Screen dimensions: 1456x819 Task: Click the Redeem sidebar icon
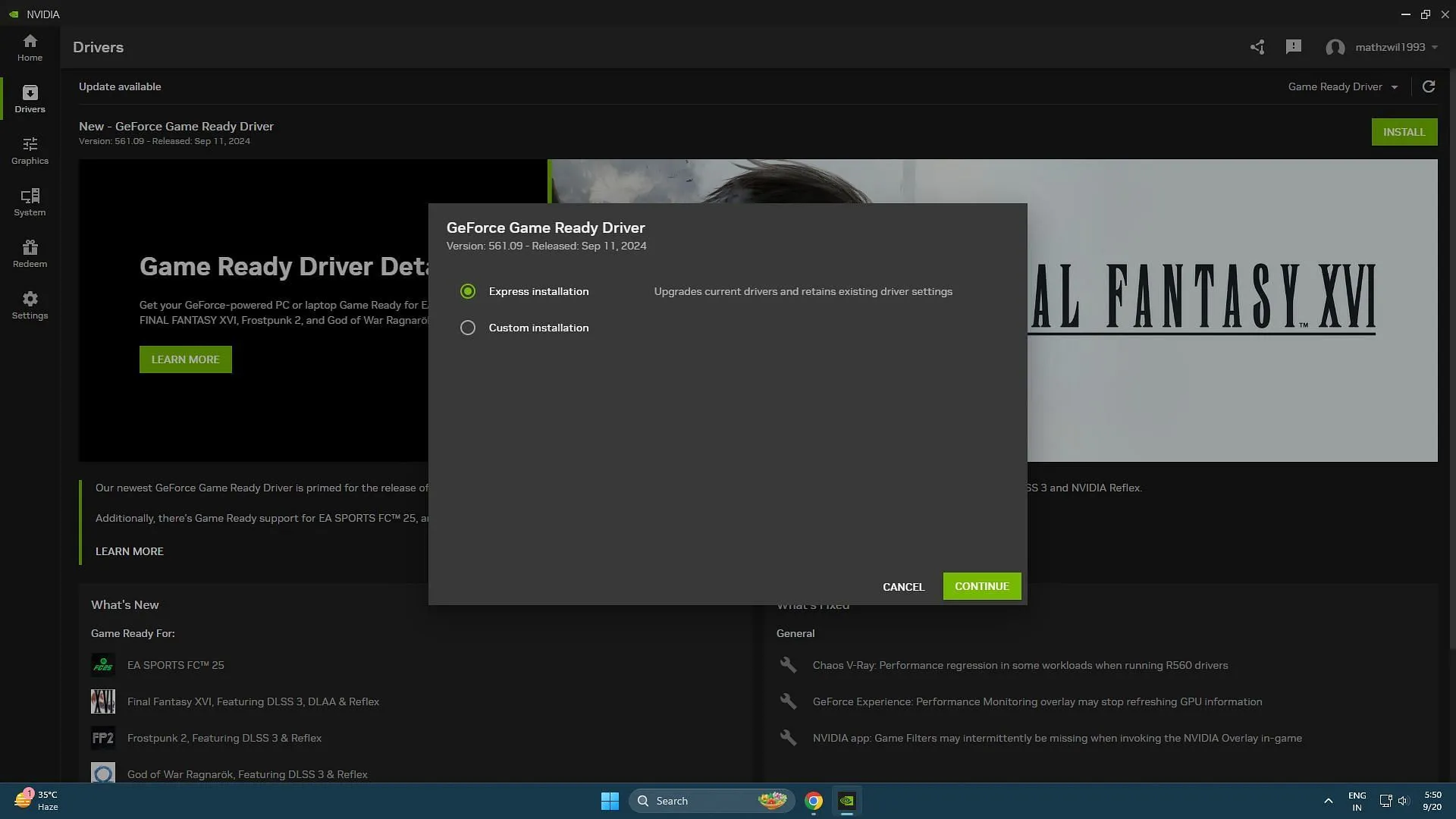30,253
